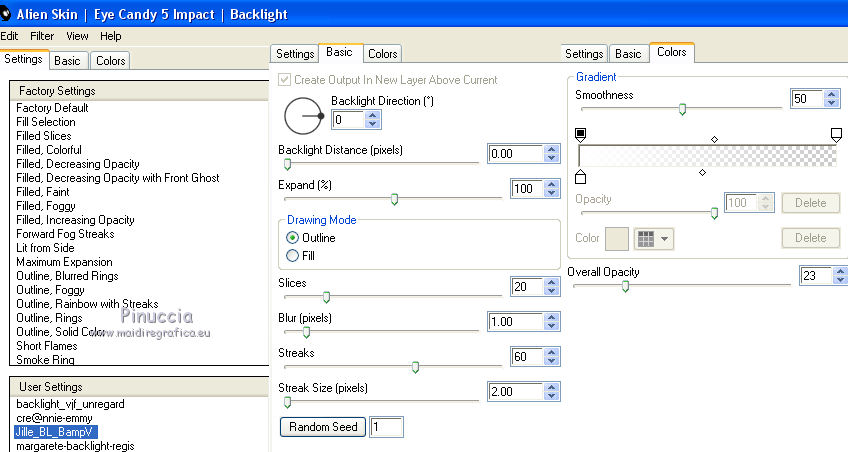Decrease Expand percentage value
Image resolution: width=848 pixels, height=452 pixels.
(x=552, y=193)
